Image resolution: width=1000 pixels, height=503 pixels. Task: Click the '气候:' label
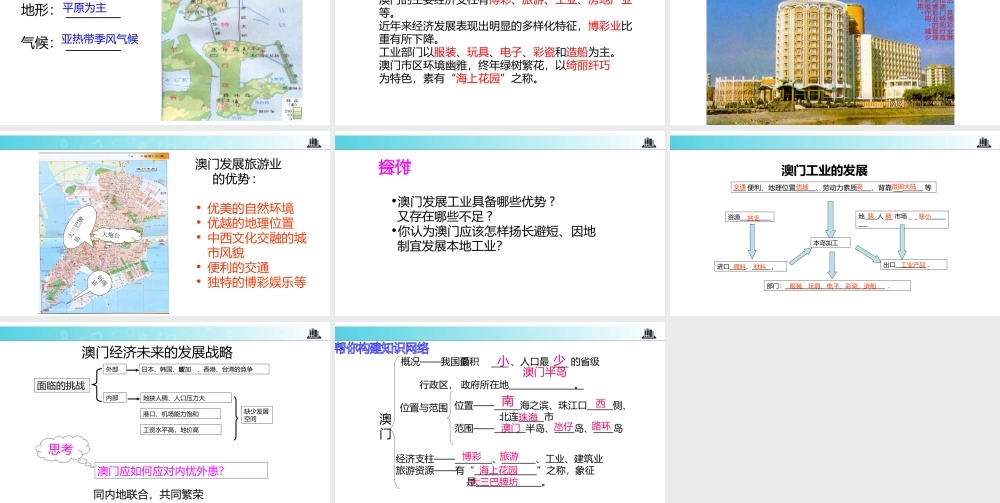point(38,43)
